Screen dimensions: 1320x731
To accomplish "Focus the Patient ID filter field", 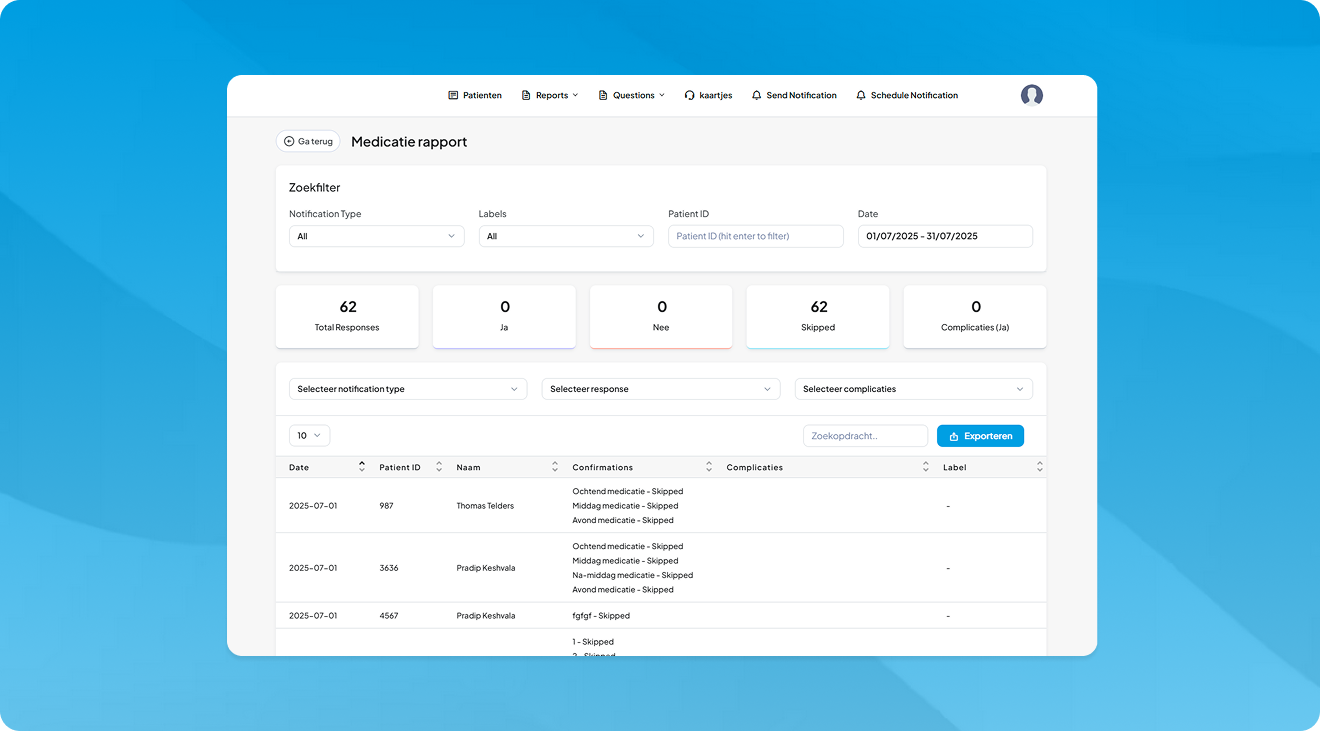I will [756, 236].
